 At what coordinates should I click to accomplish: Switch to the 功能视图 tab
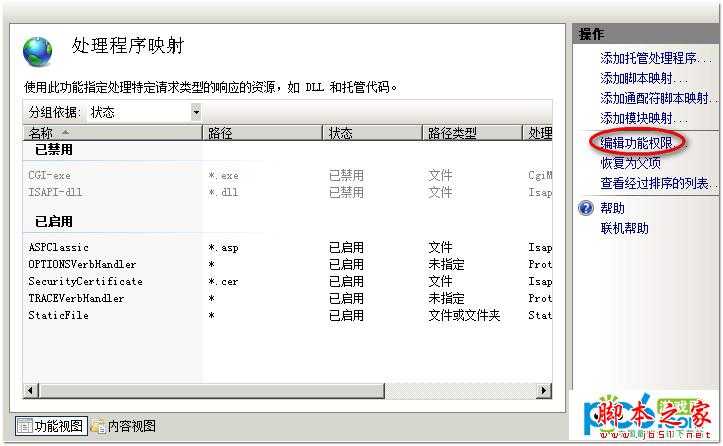[x=51, y=426]
